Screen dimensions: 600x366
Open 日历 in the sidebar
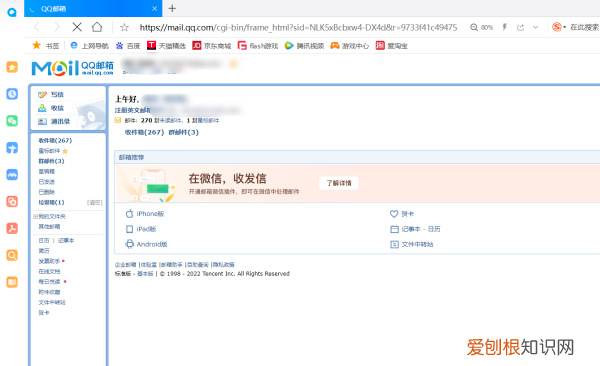44,240
